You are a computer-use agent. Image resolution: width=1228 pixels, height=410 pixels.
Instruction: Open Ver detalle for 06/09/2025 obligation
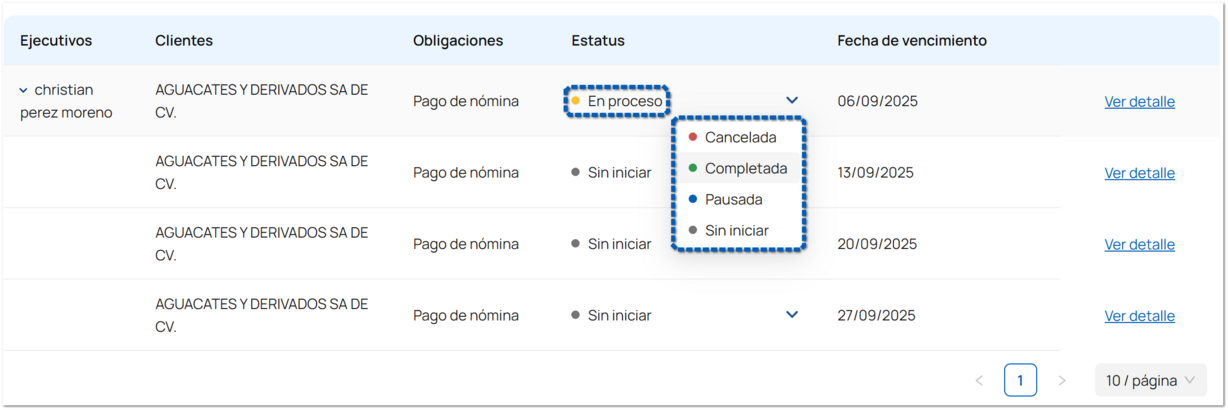pos(1139,101)
